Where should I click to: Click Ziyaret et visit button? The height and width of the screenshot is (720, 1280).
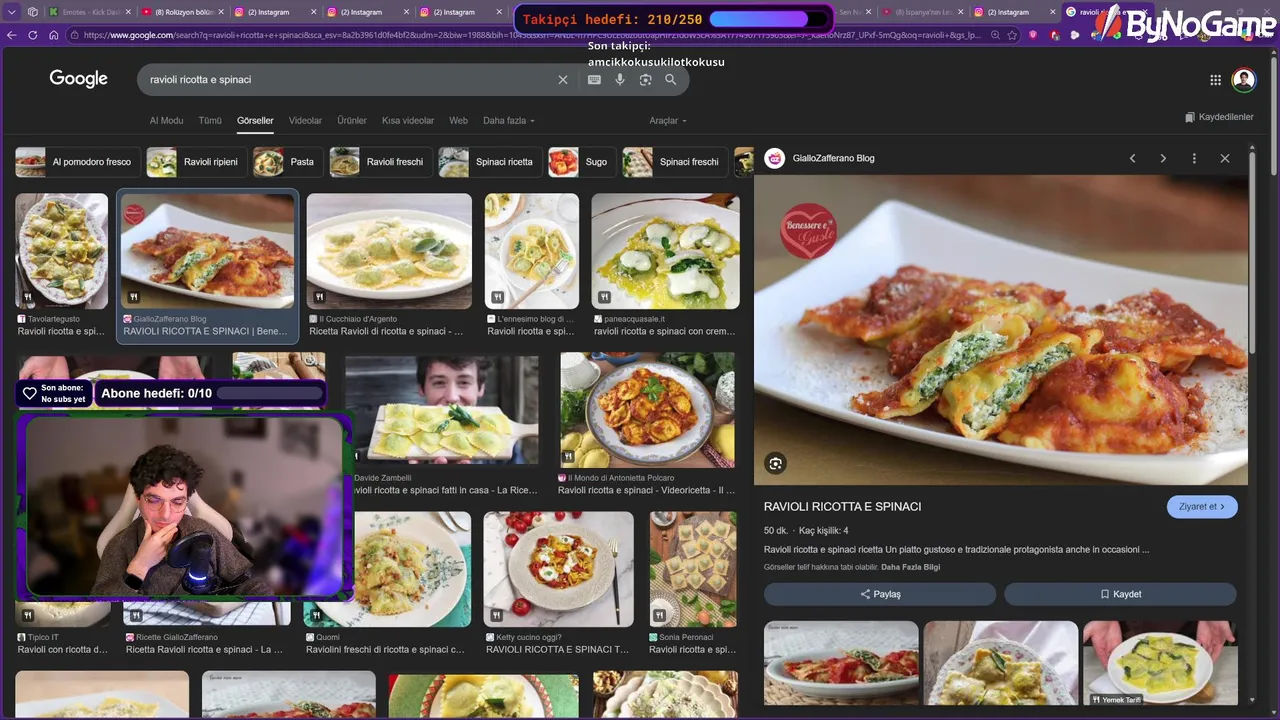tap(1202, 506)
